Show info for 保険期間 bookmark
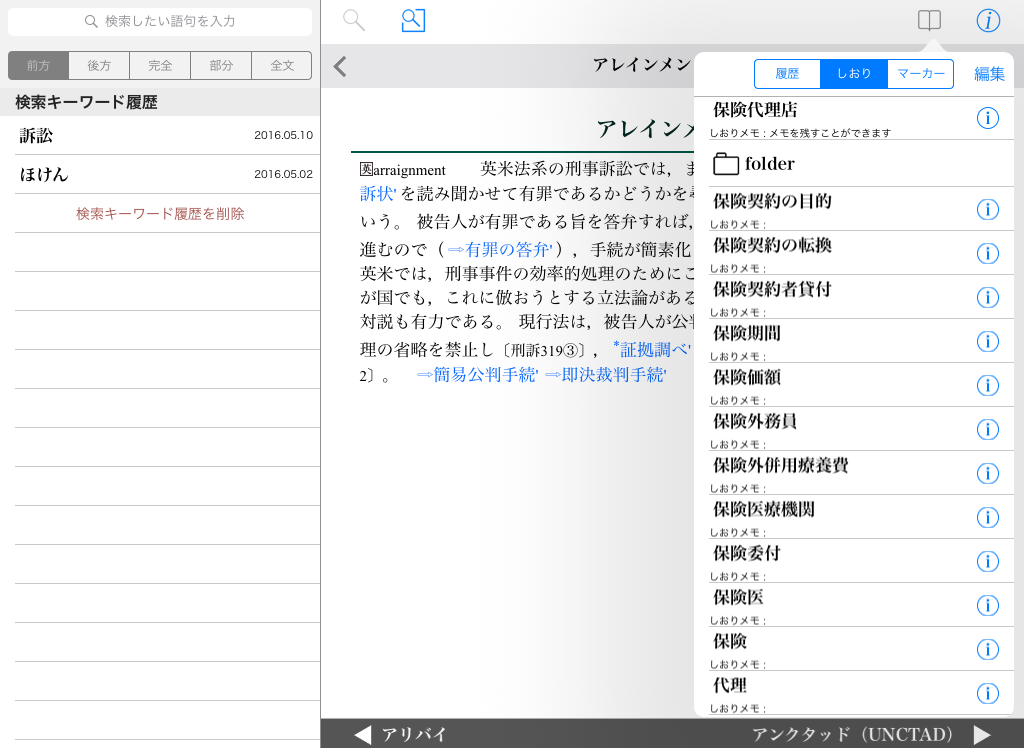The image size is (1024, 748). pyautogui.click(x=987, y=341)
